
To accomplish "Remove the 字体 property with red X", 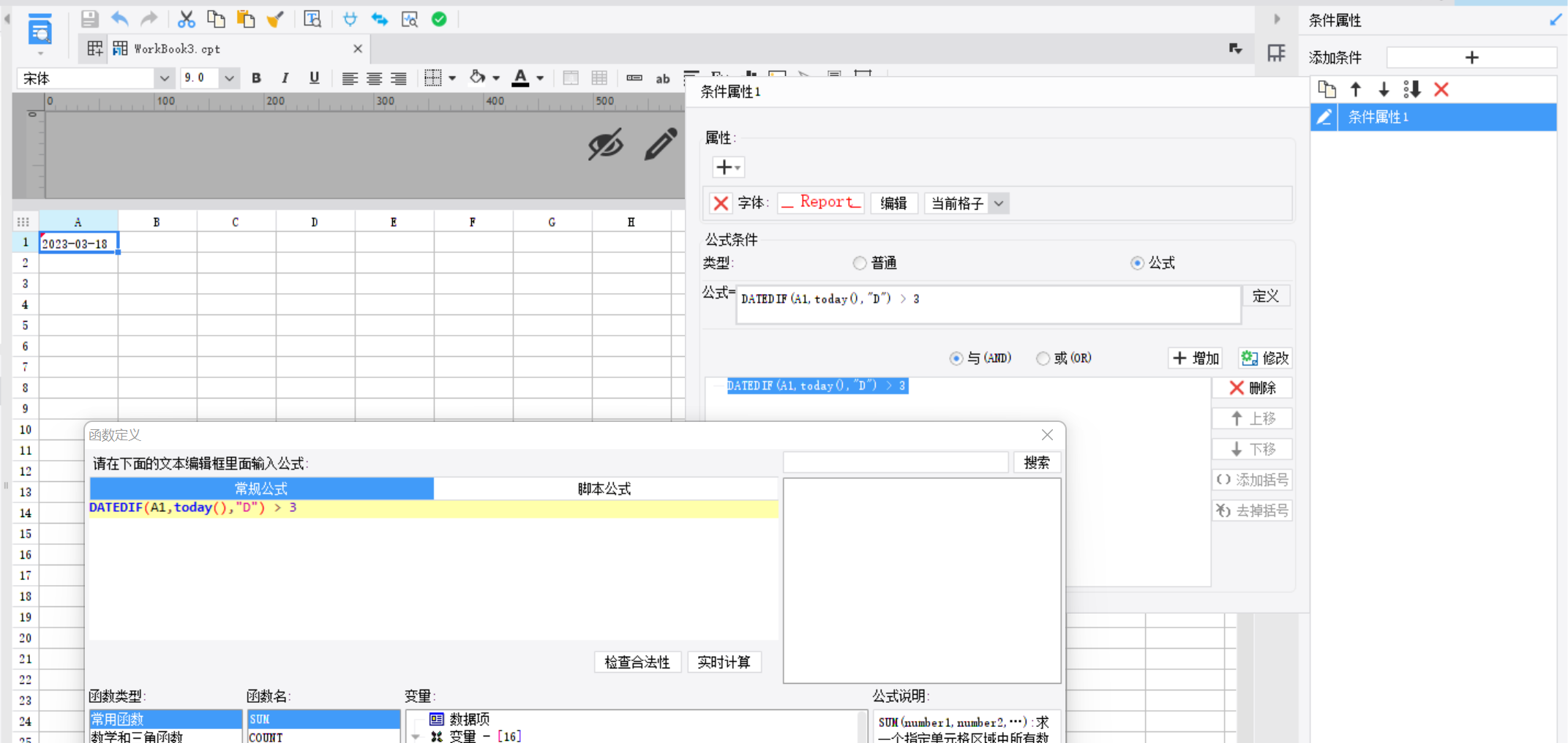I will click(x=721, y=203).
